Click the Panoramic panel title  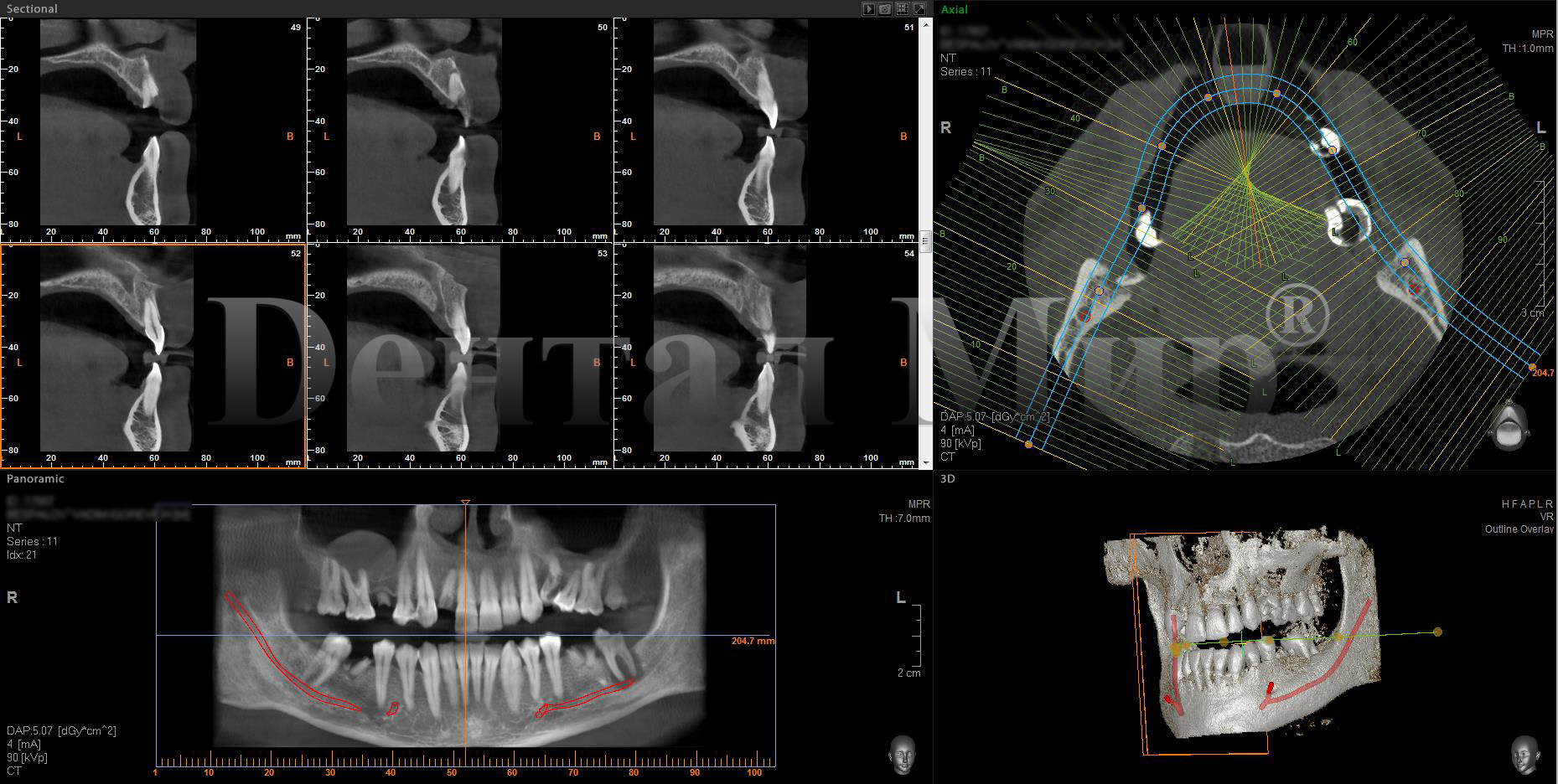pyautogui.click(x=35, y=479)
